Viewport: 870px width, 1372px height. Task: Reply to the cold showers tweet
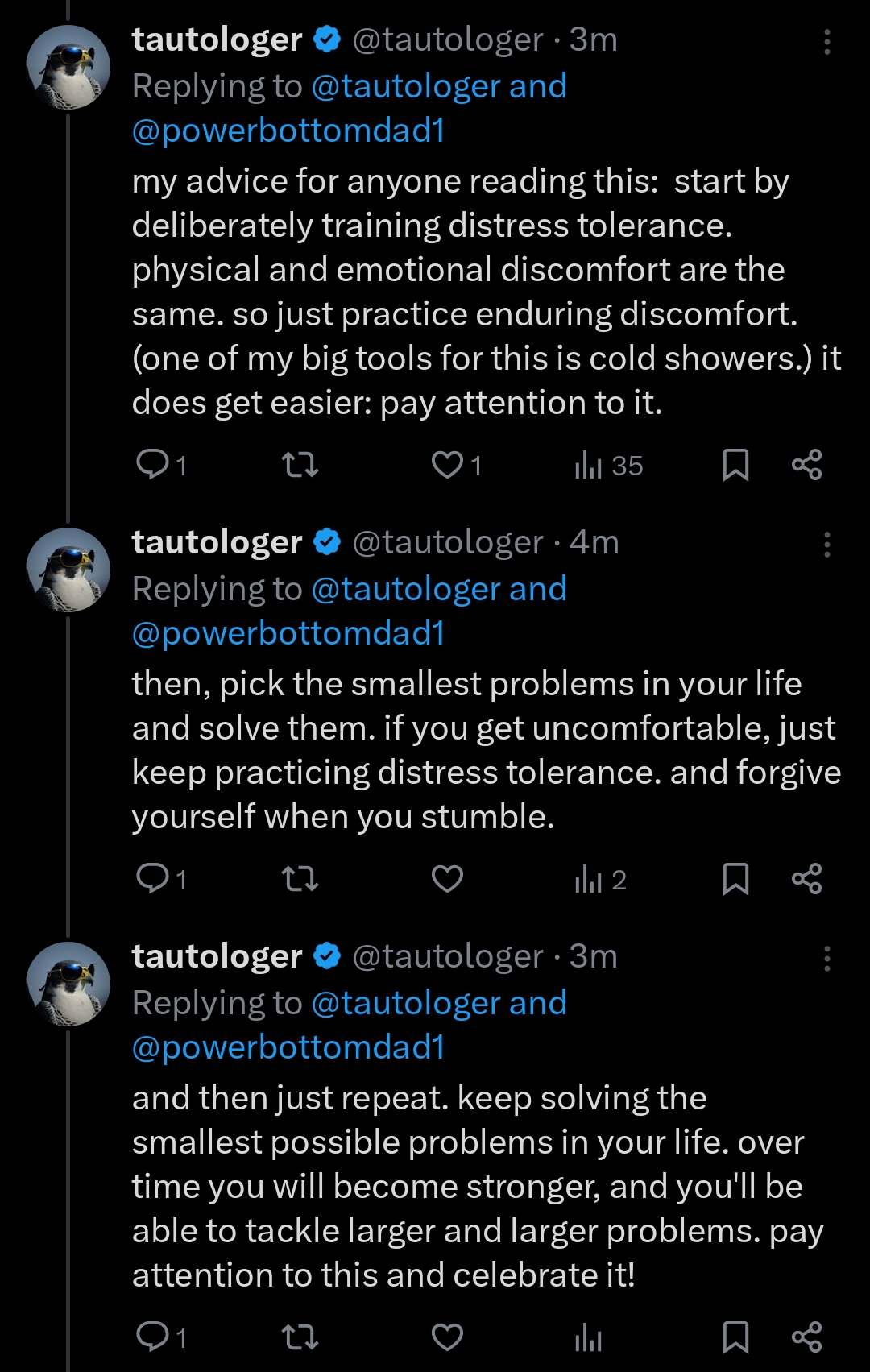click(x=152, y=465)
